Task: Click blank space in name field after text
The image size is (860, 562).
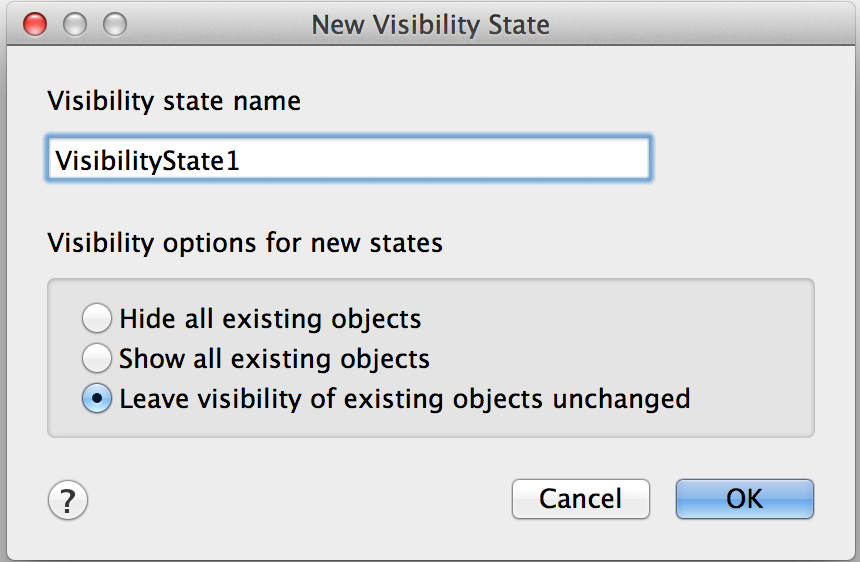Action: click(480, 160)
